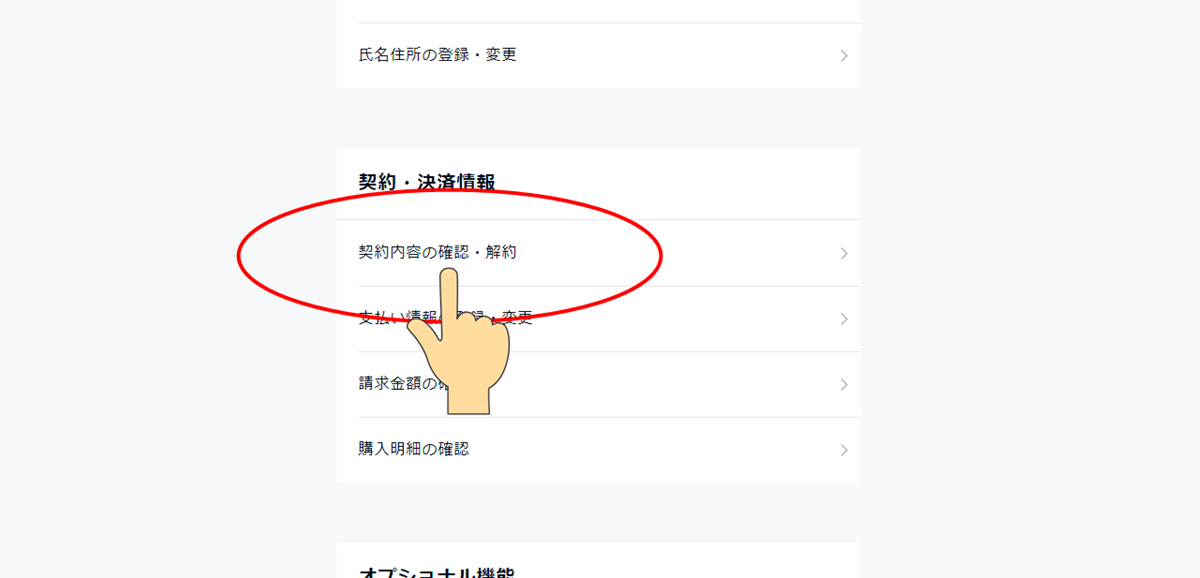This screenshot has width=1200, height=578.
Task: Open 購入明細の確認 page
Action: pos(598,450)
